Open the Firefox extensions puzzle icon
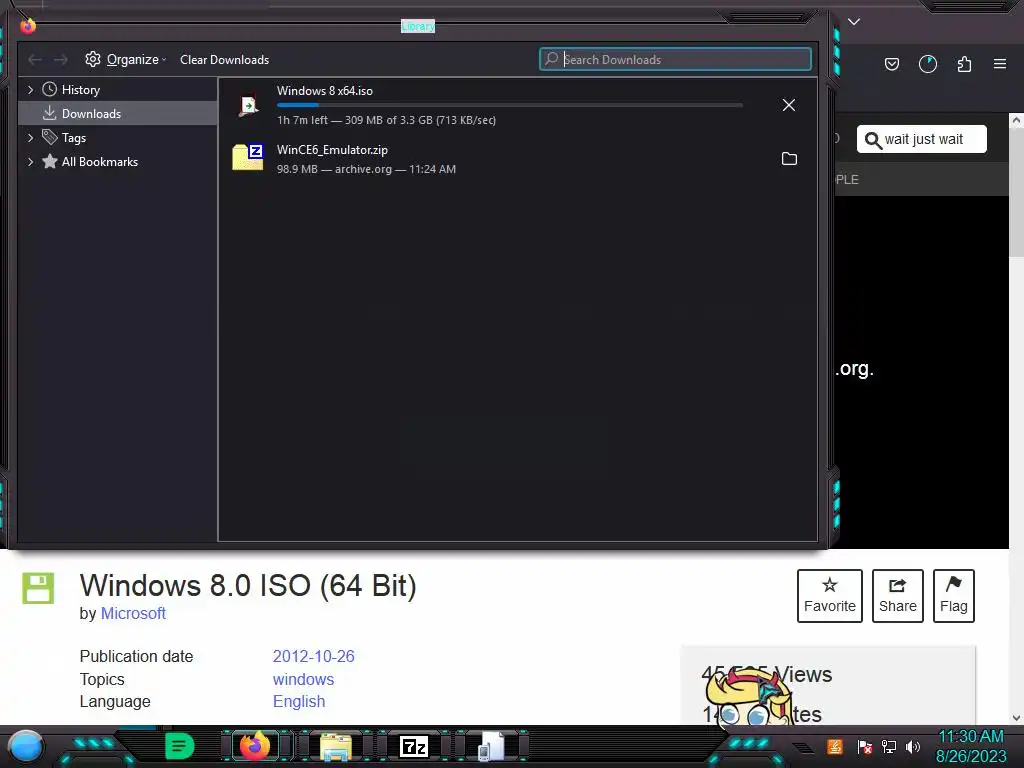The height and width of the screenshot is (768, 1024). 964,64
